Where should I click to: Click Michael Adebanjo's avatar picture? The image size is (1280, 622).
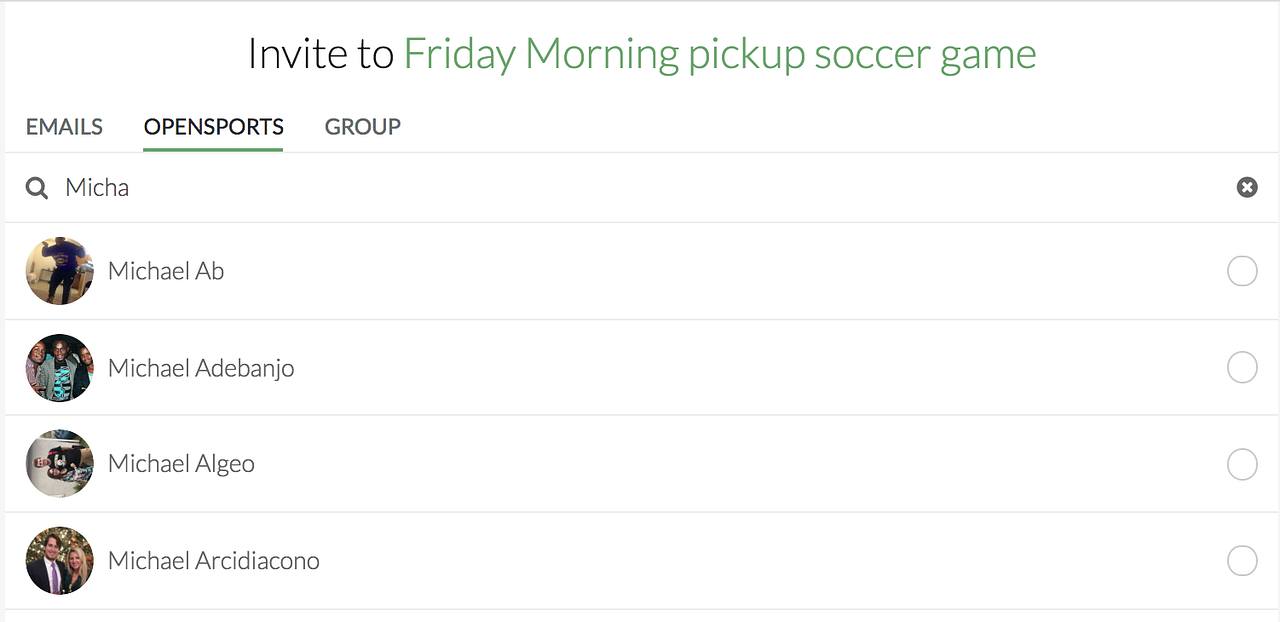click(x=60, y=368)
